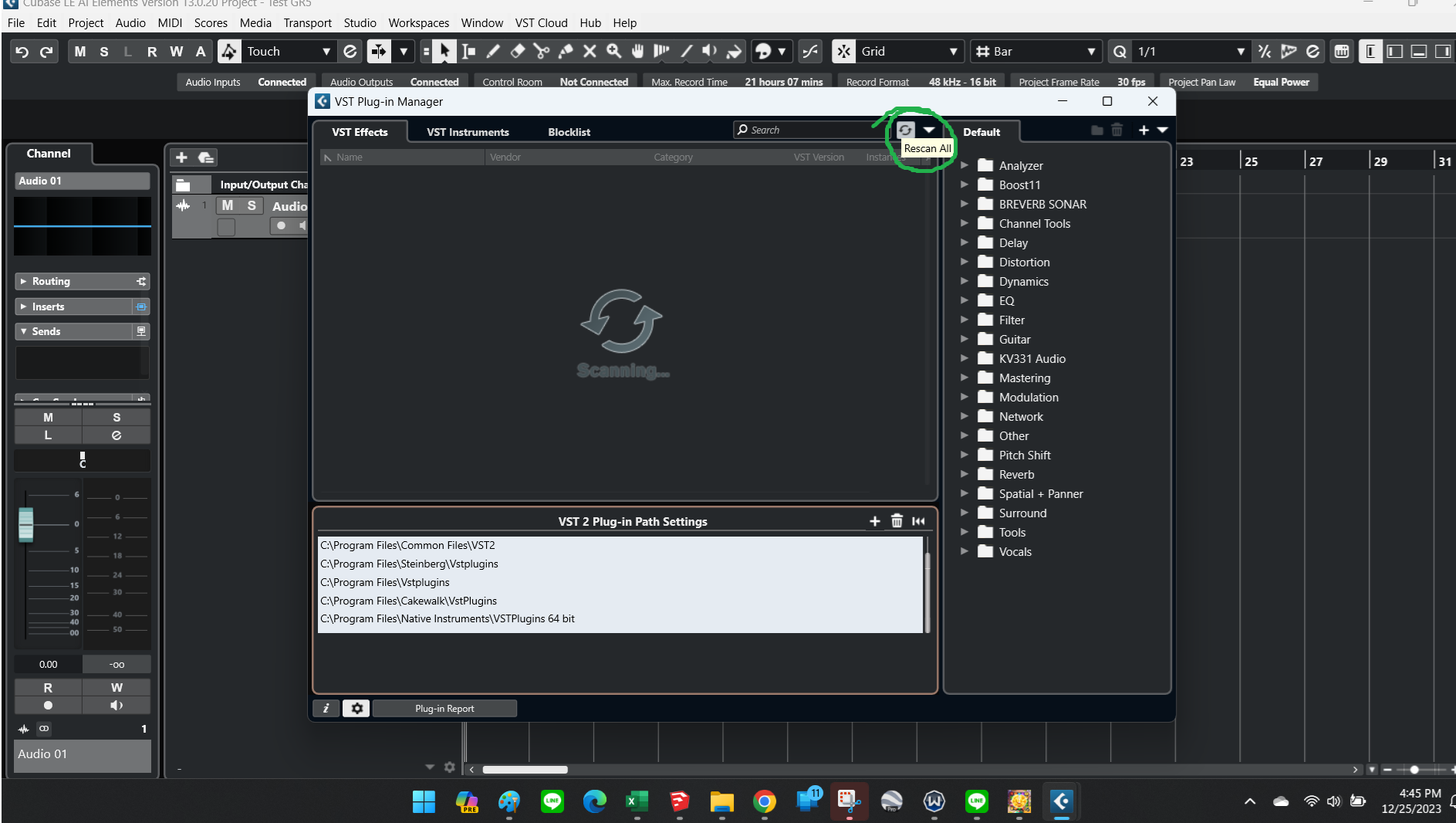Select the Erase tool

[518, 52]
